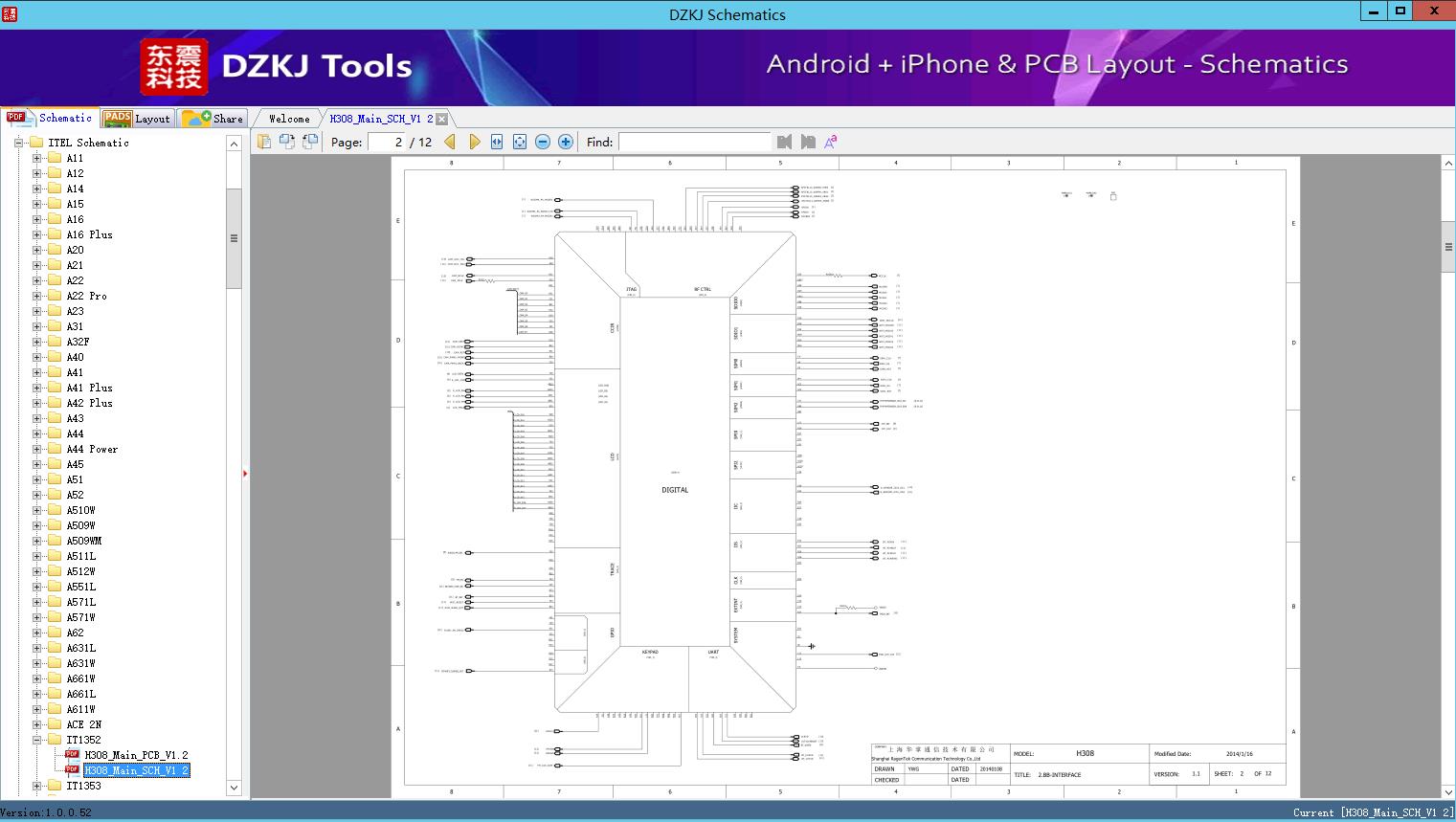Click the tree scrollbar down arrow
Screen dimensions: 1456x822
(234, 788)
